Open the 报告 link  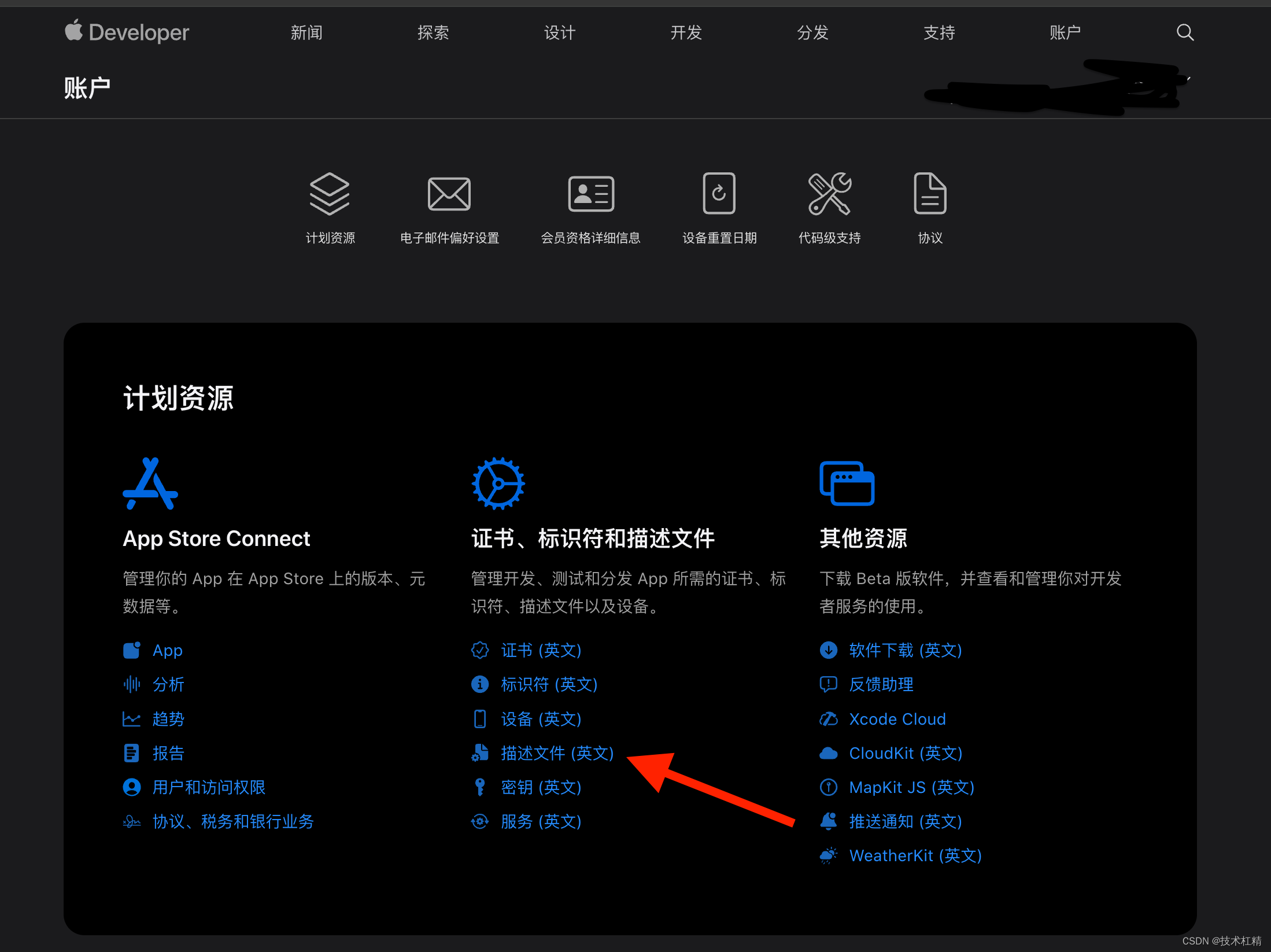pyautogui.click(x=168, y=753)
